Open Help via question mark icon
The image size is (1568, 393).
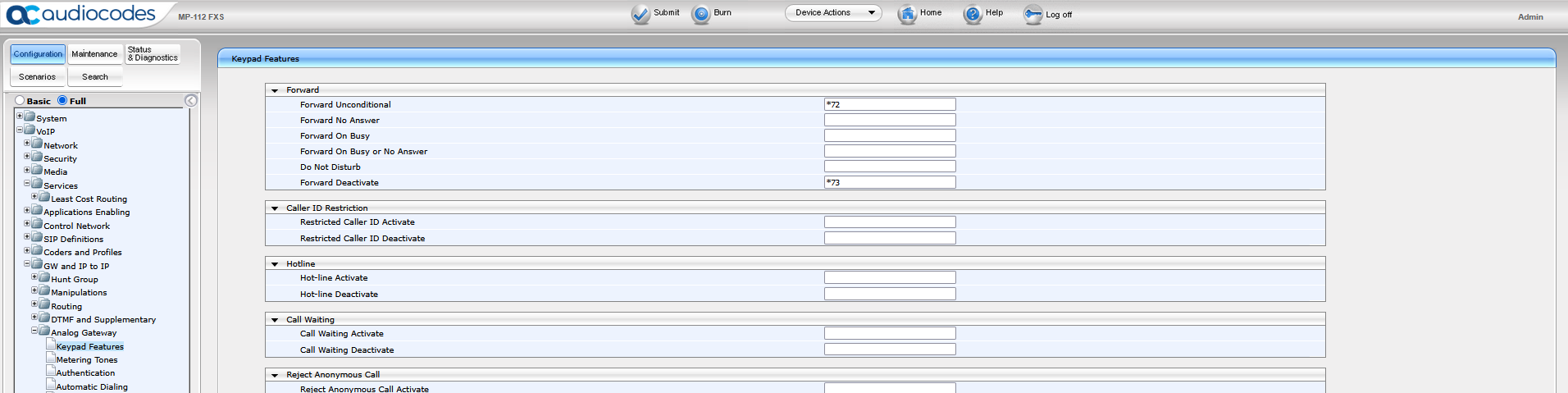pyautogui.click(x=973, y=14)
